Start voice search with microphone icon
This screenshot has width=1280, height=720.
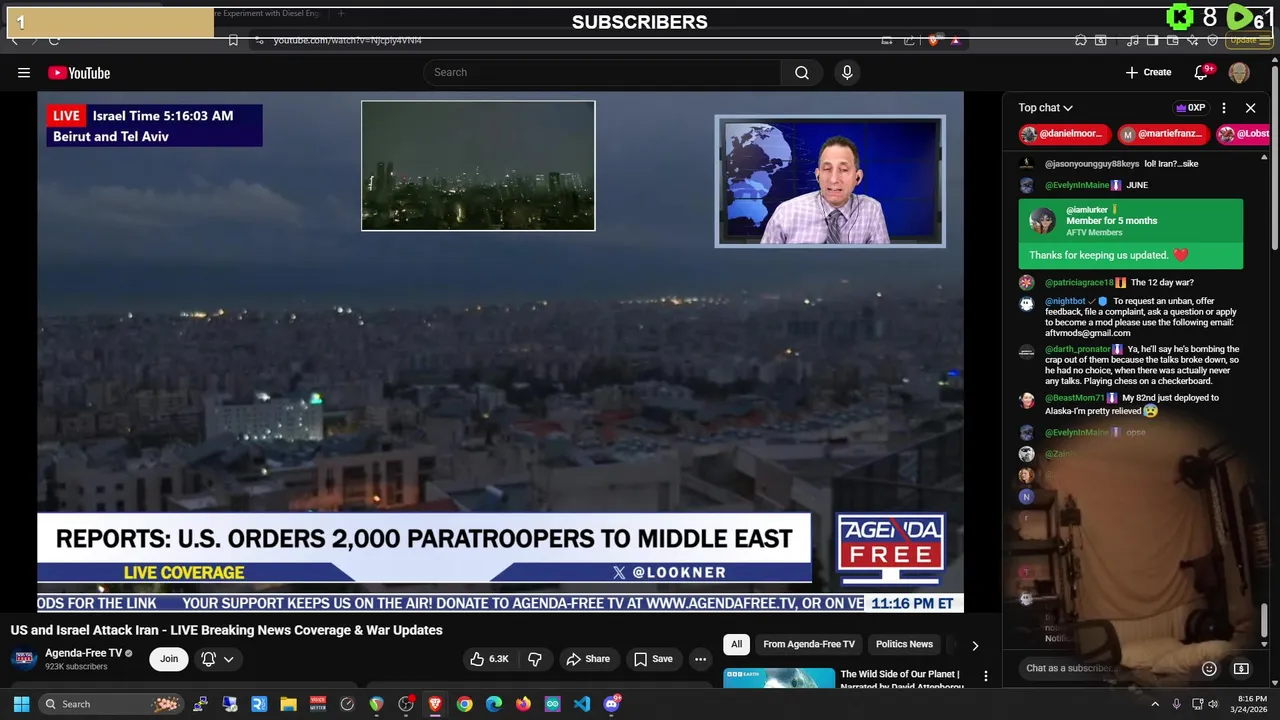[847, 72]
